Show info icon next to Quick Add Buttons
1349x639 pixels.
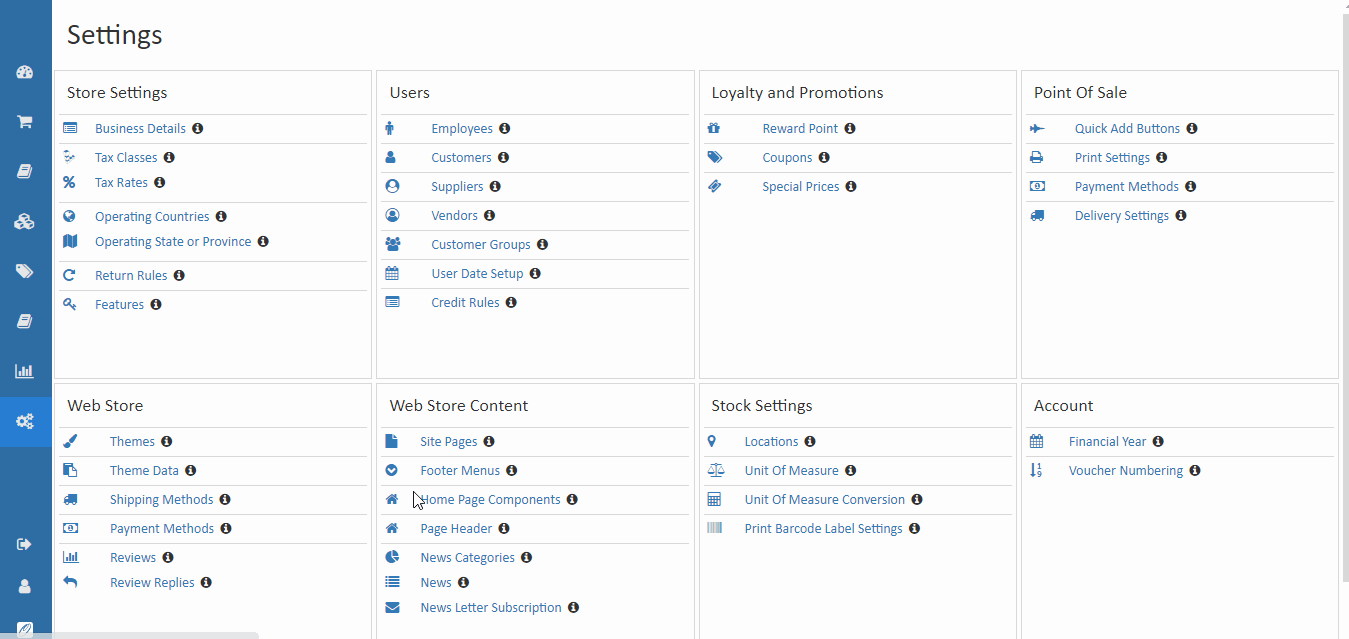click(1192, 129)
